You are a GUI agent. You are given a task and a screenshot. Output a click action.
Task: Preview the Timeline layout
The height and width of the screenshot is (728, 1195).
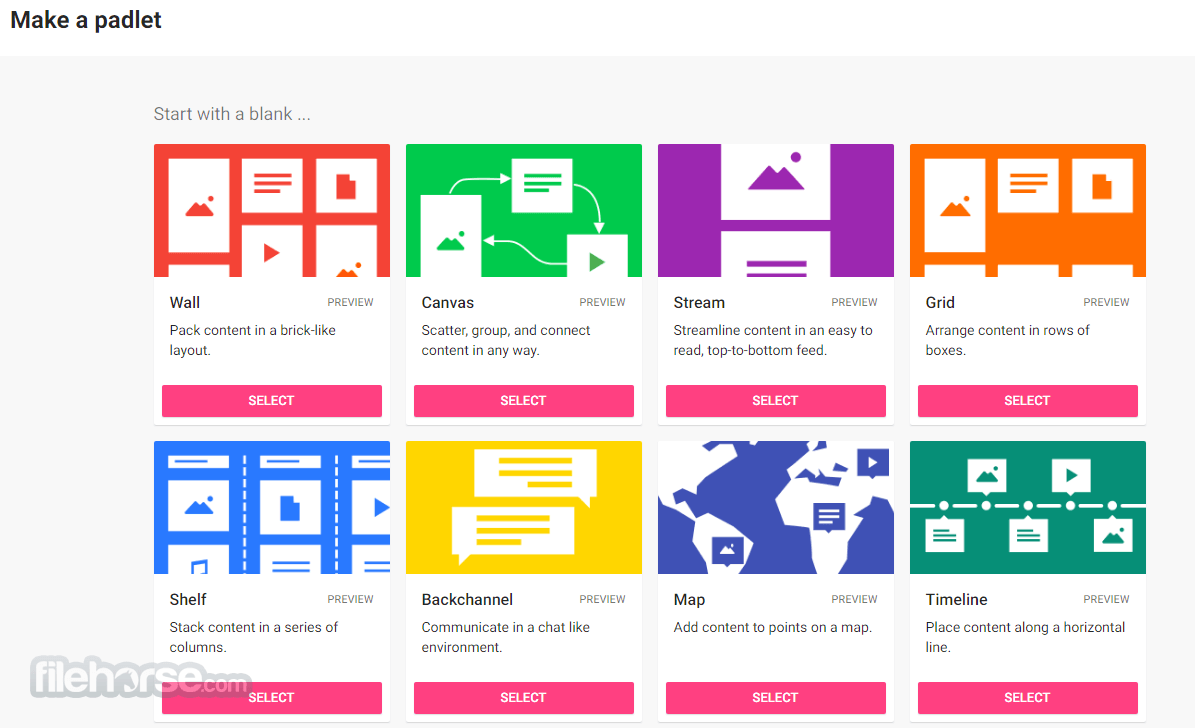1107,599
